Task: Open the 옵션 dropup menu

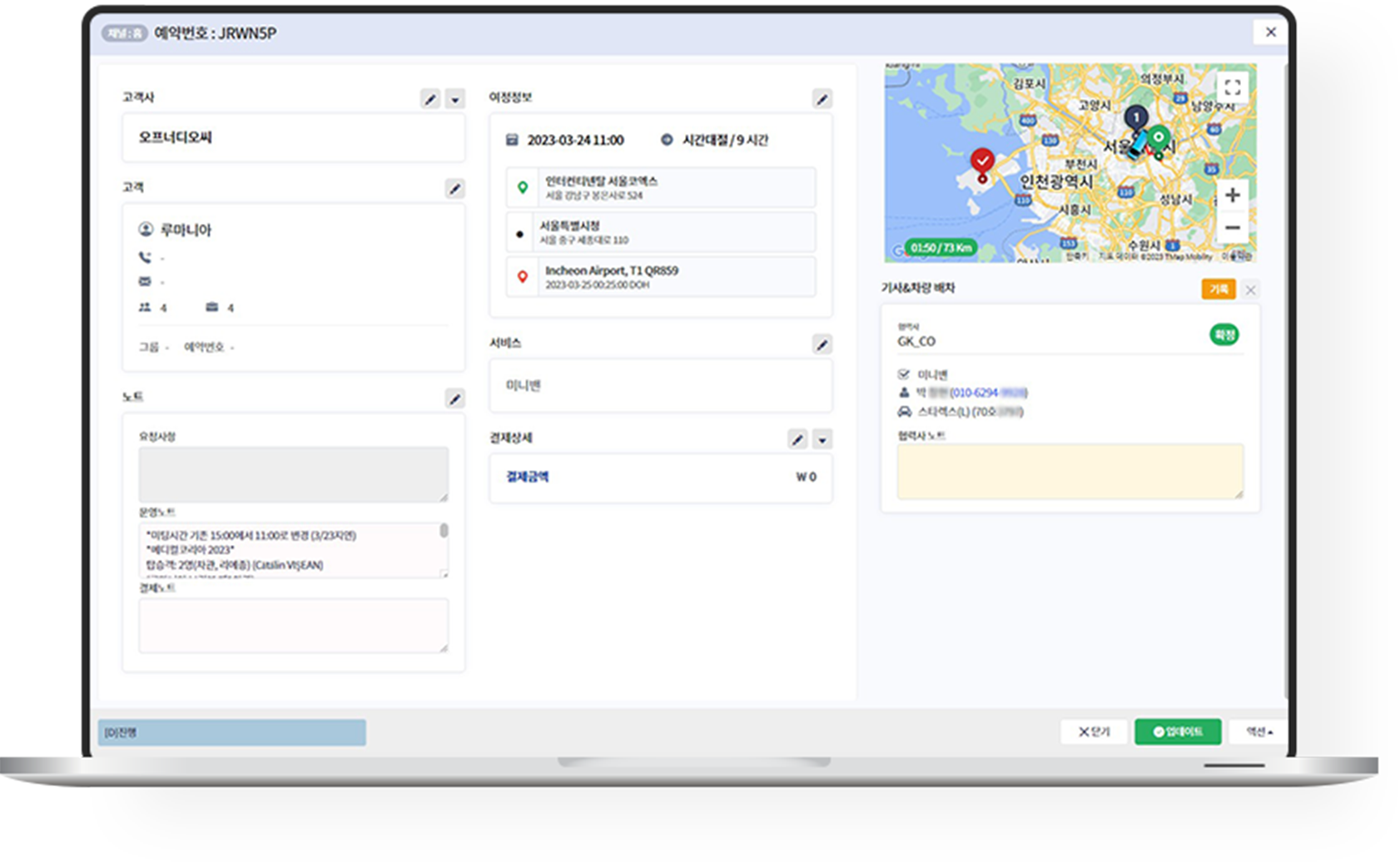Action: pos(1259,731)
